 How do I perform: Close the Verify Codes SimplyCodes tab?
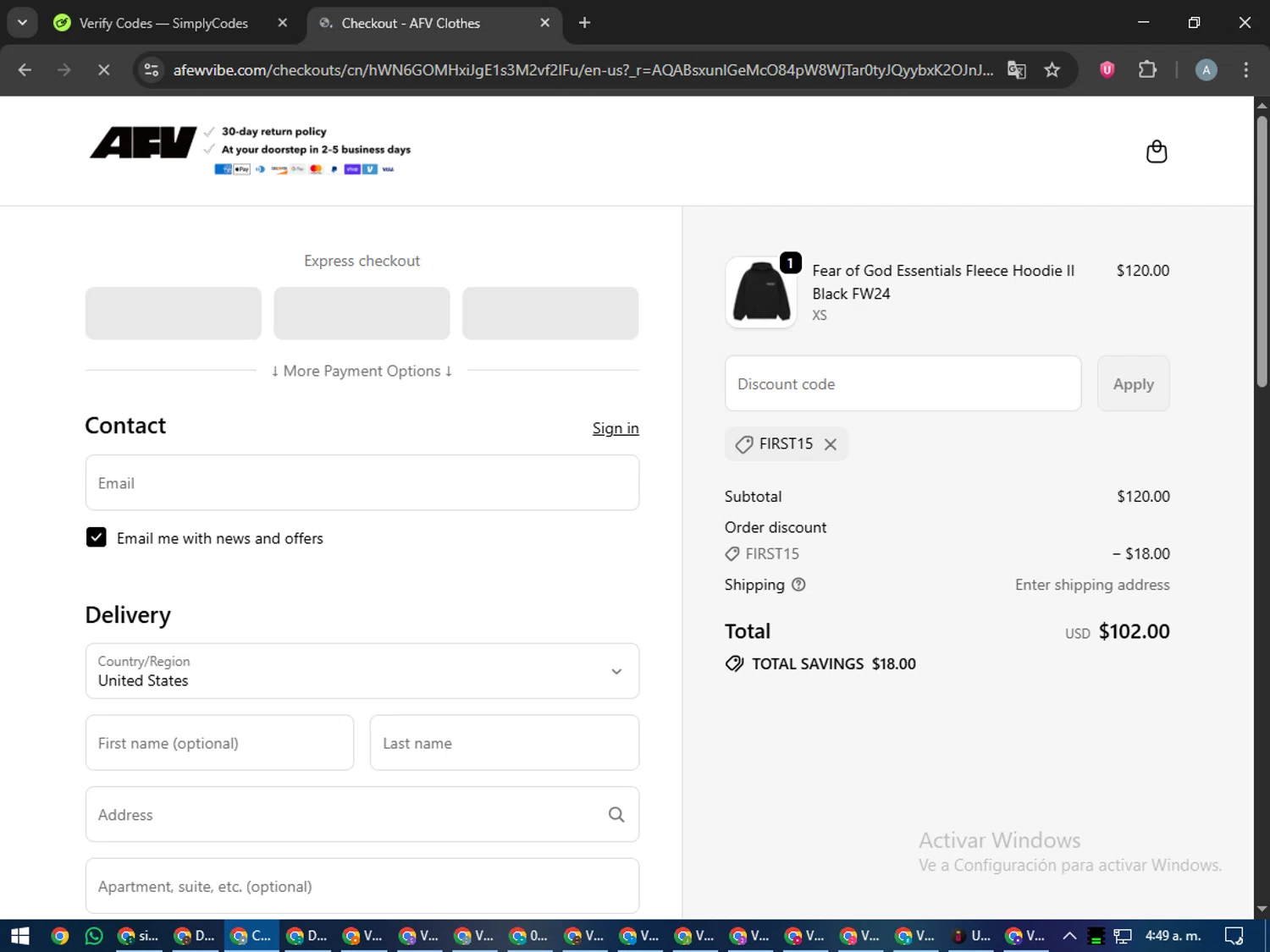pyautogui.click(x=283, y=23)
